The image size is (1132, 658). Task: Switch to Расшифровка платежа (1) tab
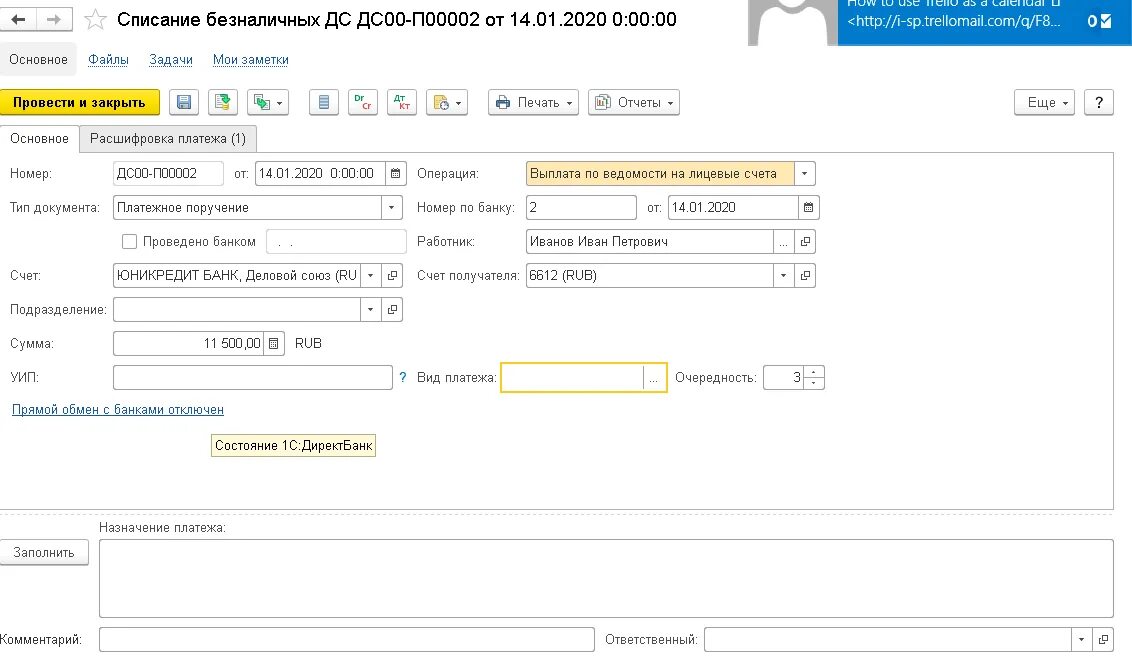click(167, 139)
